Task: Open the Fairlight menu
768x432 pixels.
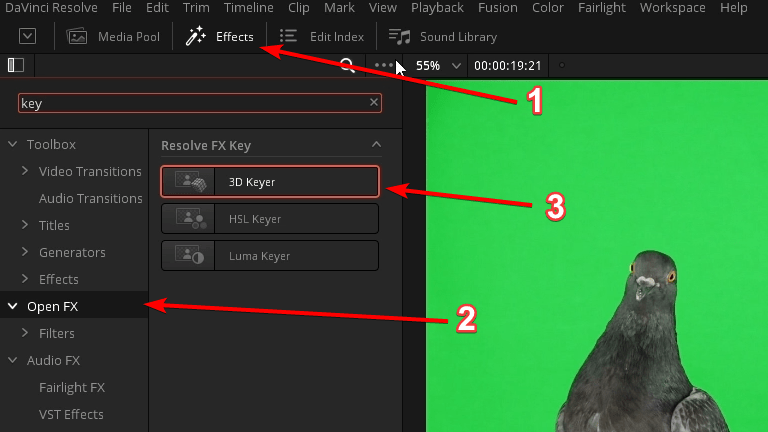Action: (x=601, y=8)
